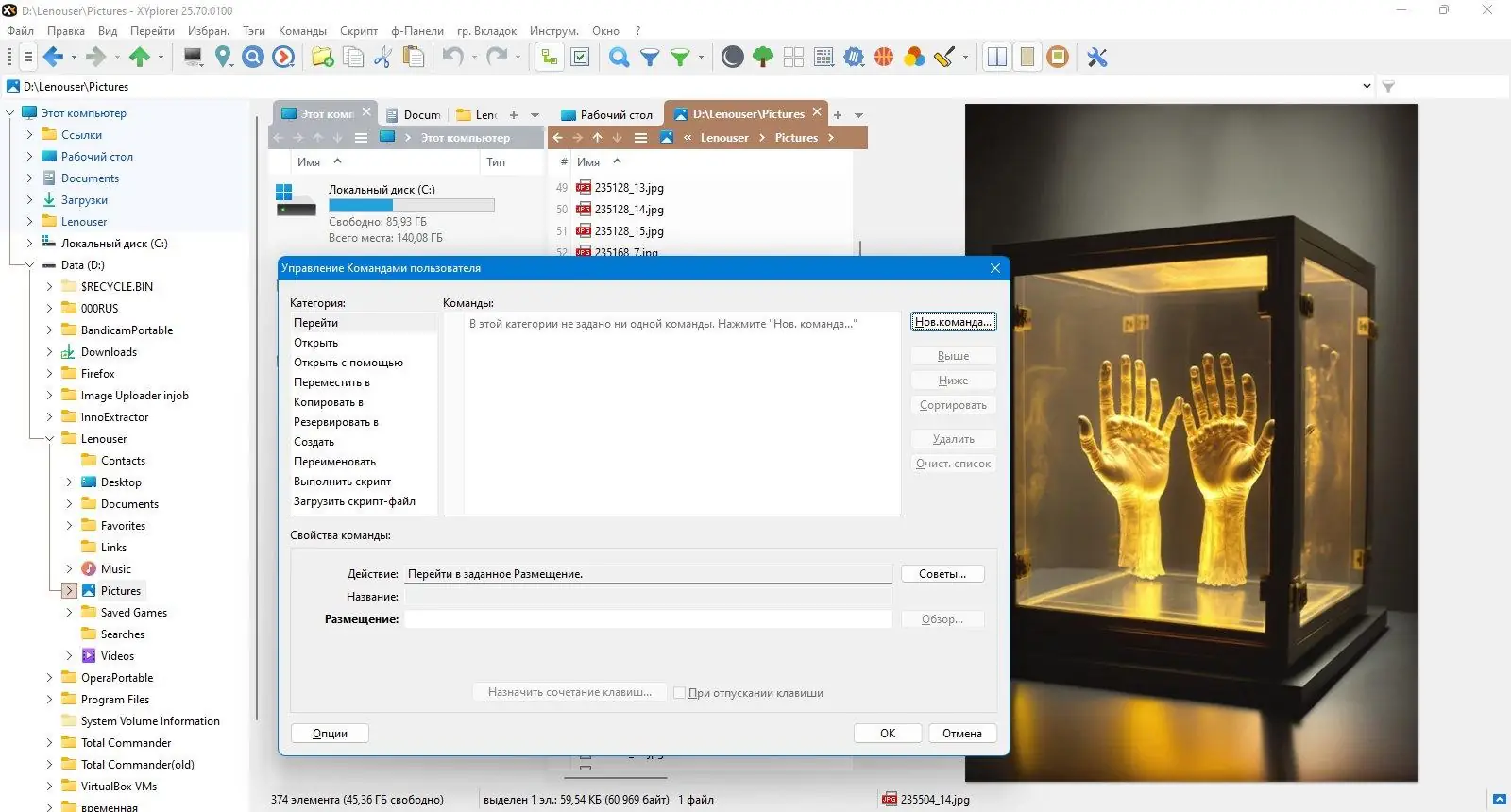This screenshot has height=812, width=1511.
Task: Expand the Downloads folder node in tree
Action: click(49, 352)
